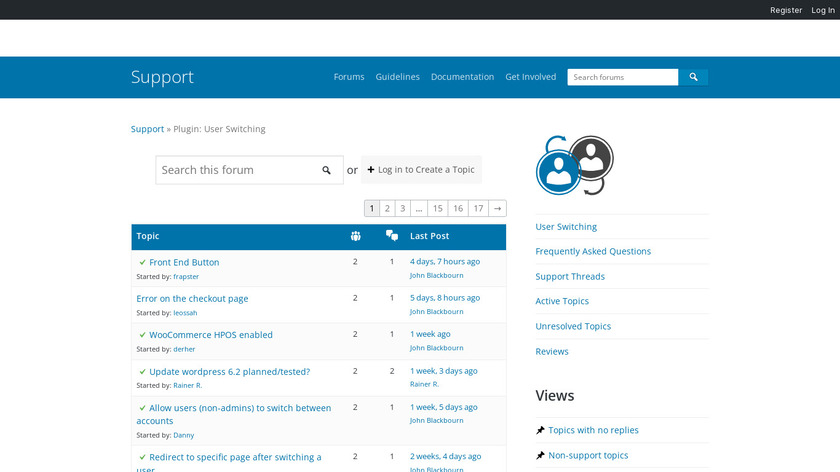The image size is (840, 472).
Task: Go to next page arrow in pagination
Action: [x=497, y=208]
